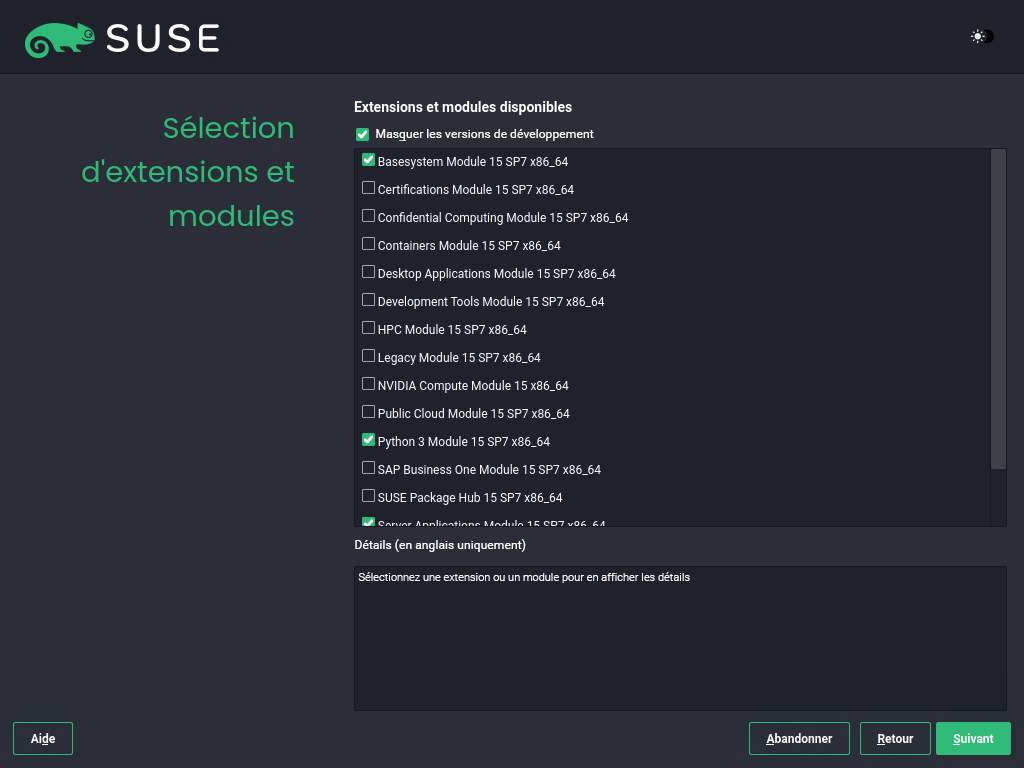The image size is (1024, 768).
Task: Uncheck the Basesystem Module checkbox
Action: pyautogui.click(x=368, y=160)
